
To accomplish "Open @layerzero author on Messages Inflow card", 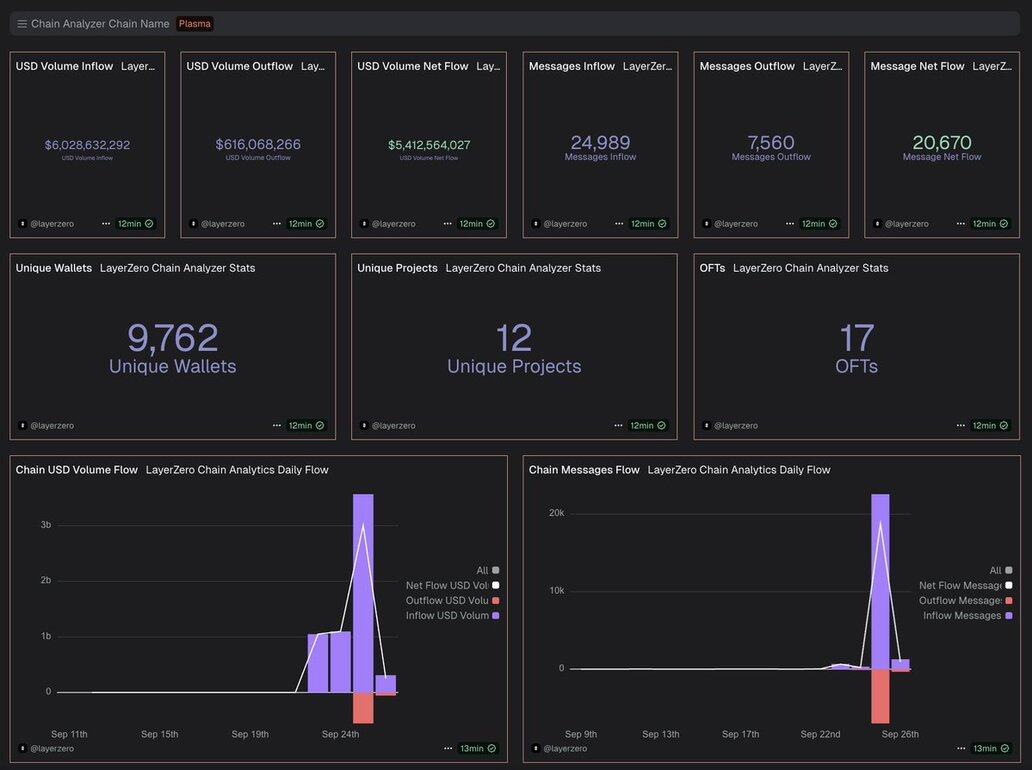I will [x=559, y=224].
